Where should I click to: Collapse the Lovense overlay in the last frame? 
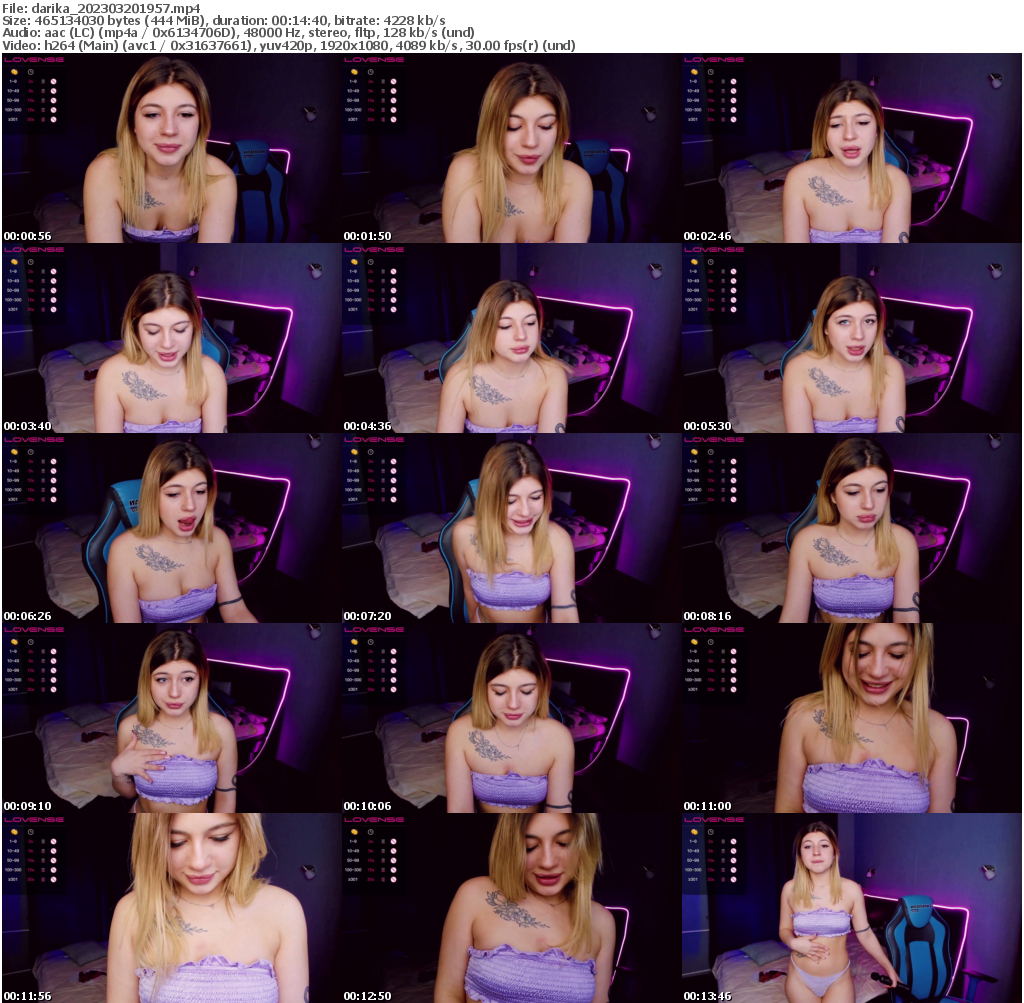coord(716,818)
